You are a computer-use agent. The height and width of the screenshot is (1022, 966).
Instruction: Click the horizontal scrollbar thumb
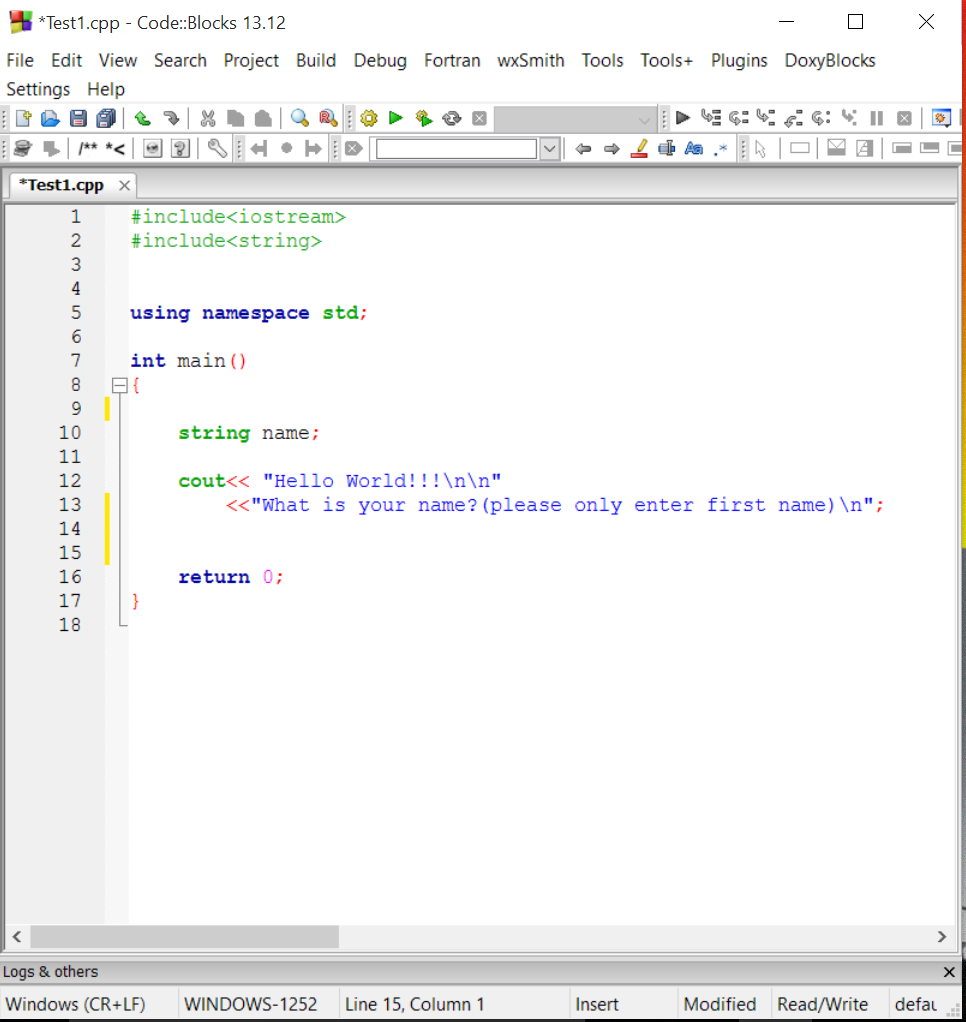pyautogui.click(x=184, y=937)
